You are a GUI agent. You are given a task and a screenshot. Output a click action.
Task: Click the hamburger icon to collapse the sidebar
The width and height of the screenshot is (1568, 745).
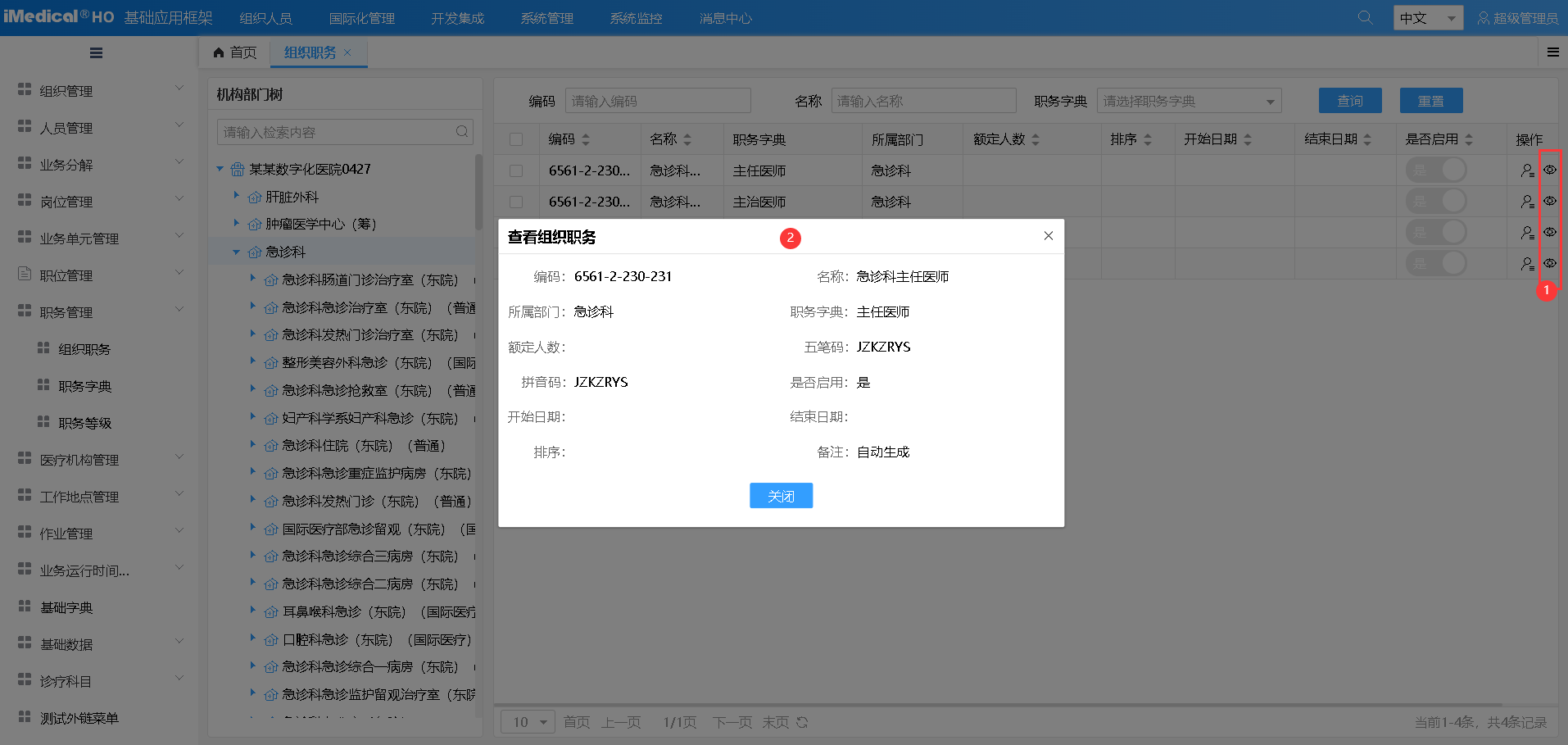(x=96, y=53)
